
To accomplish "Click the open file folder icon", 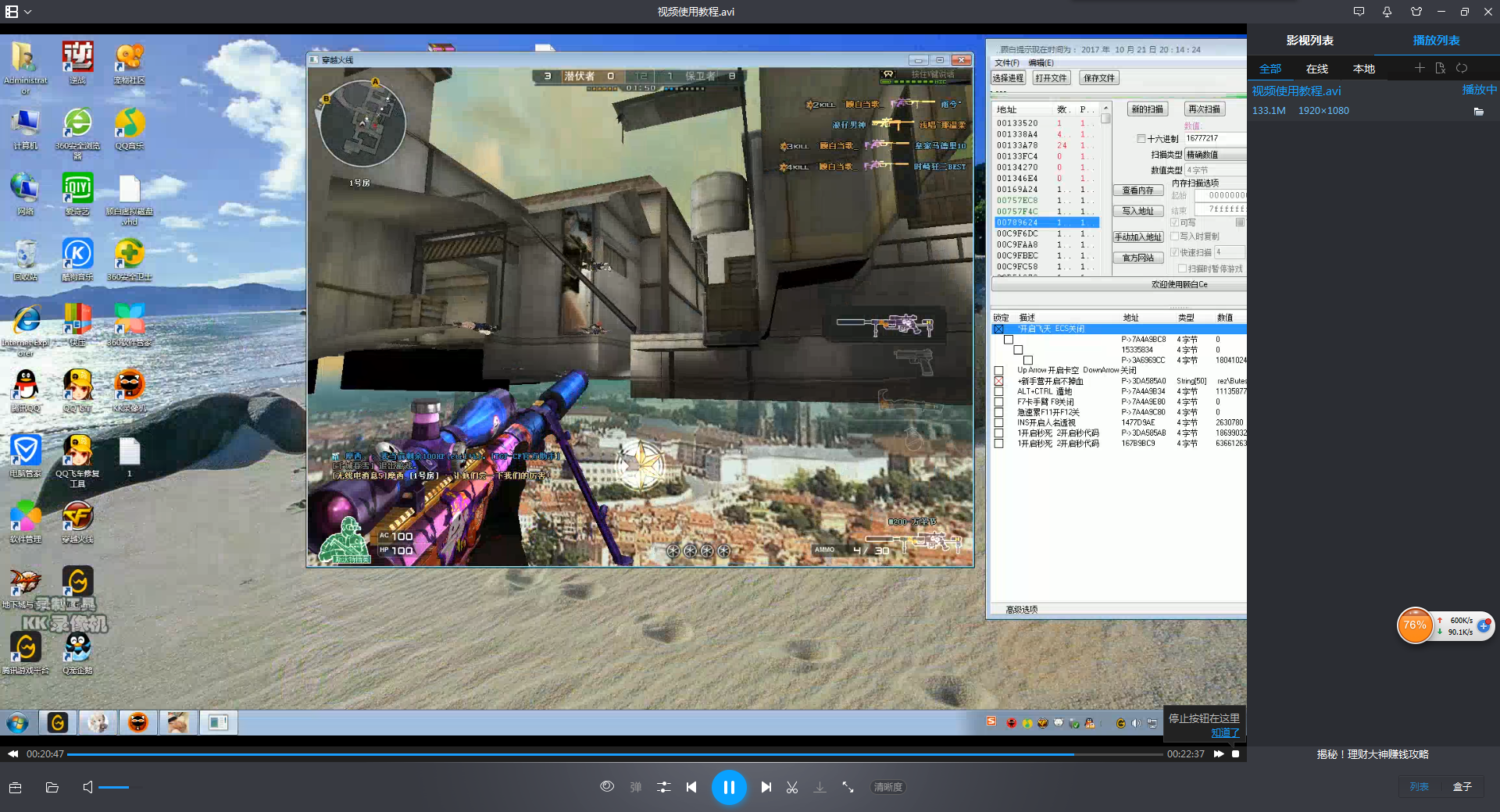I will (x=52, y=787).
